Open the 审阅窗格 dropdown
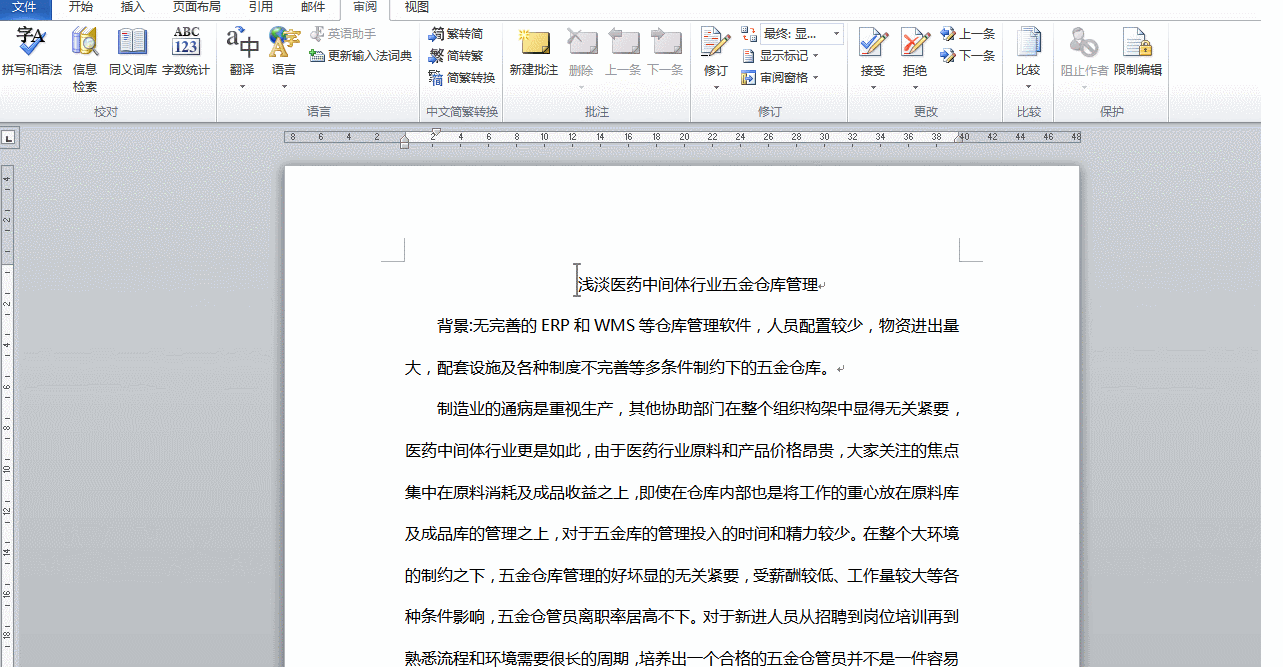 (781, 78)
